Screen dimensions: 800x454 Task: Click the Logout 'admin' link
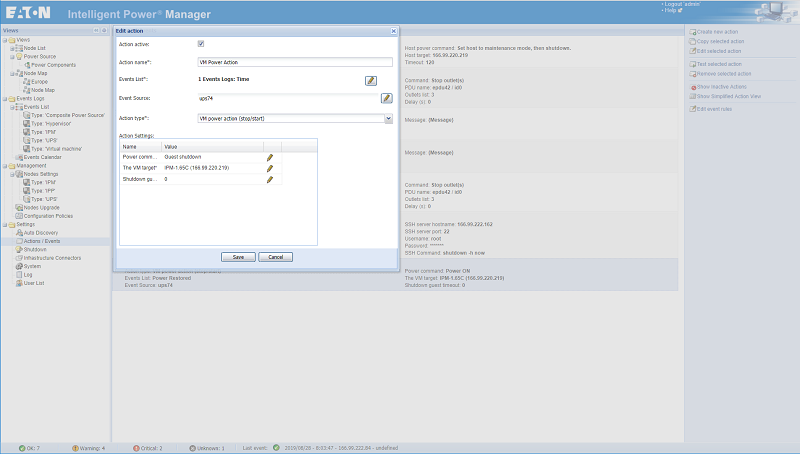pos(682,4)
